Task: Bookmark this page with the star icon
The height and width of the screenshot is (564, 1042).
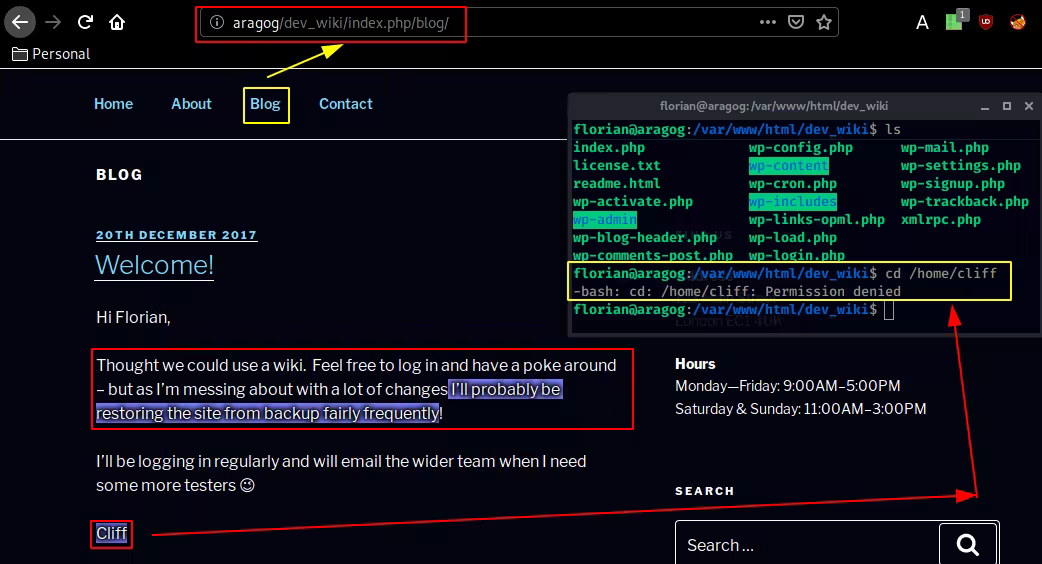Action: [x=824, y=22]
